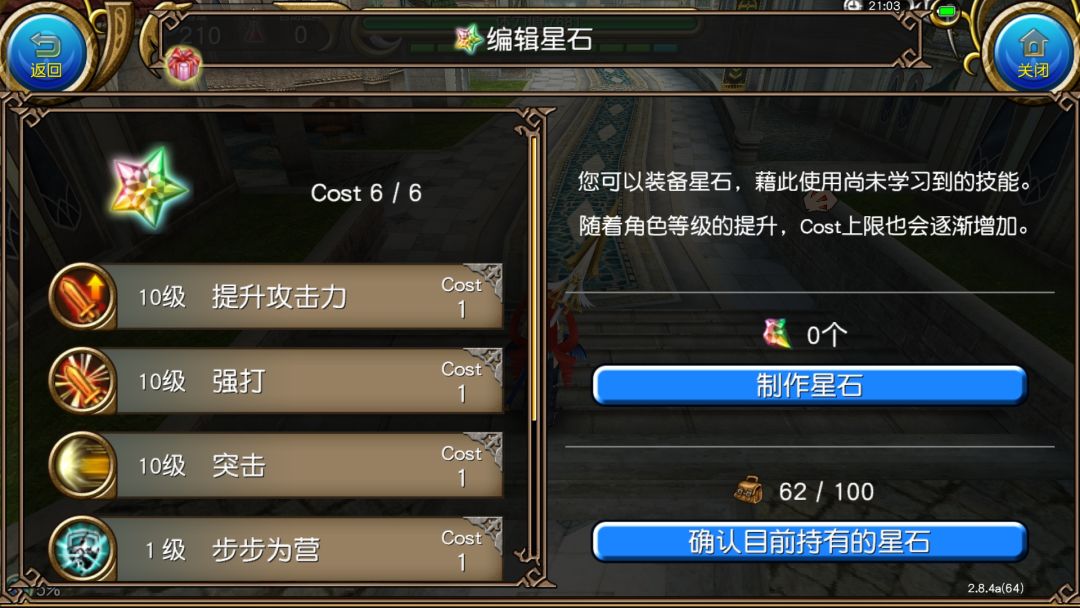This screenshot has width=1080, height=608.
Task: Select the 10级 突击 skill row
Action: (276, 465)
